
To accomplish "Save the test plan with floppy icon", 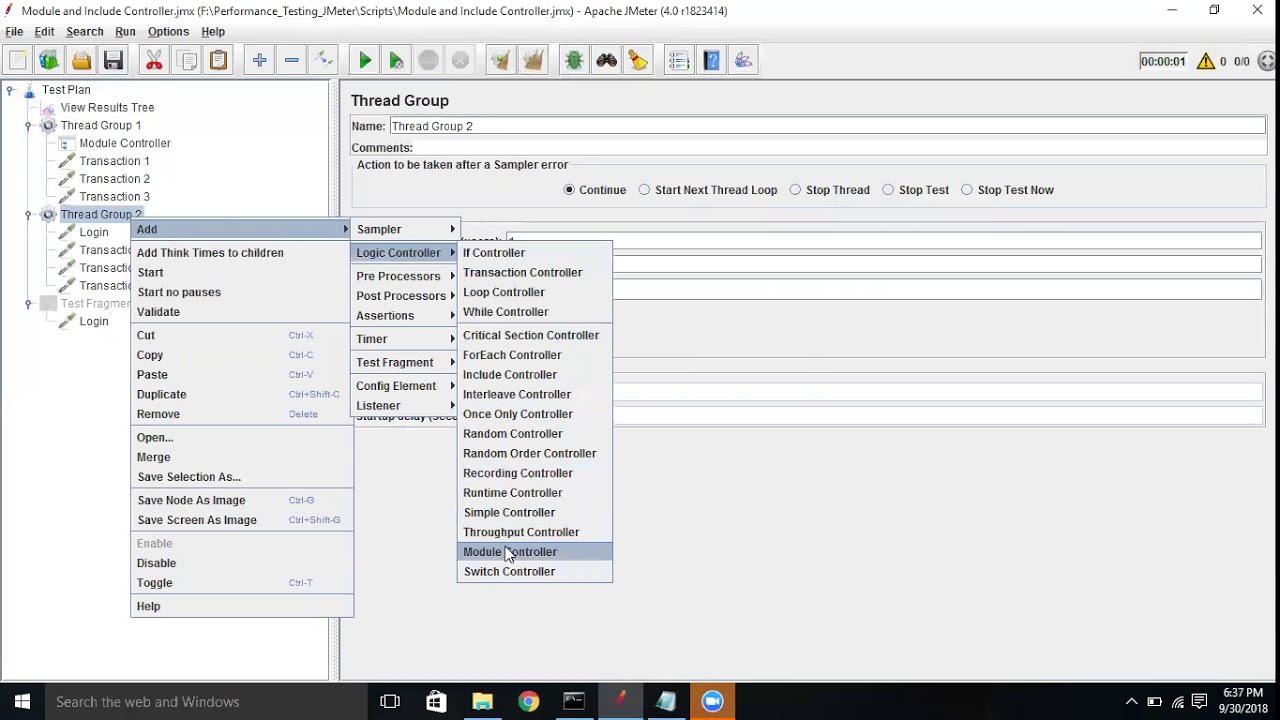I will pyautogui.click(x=113, y=61).
